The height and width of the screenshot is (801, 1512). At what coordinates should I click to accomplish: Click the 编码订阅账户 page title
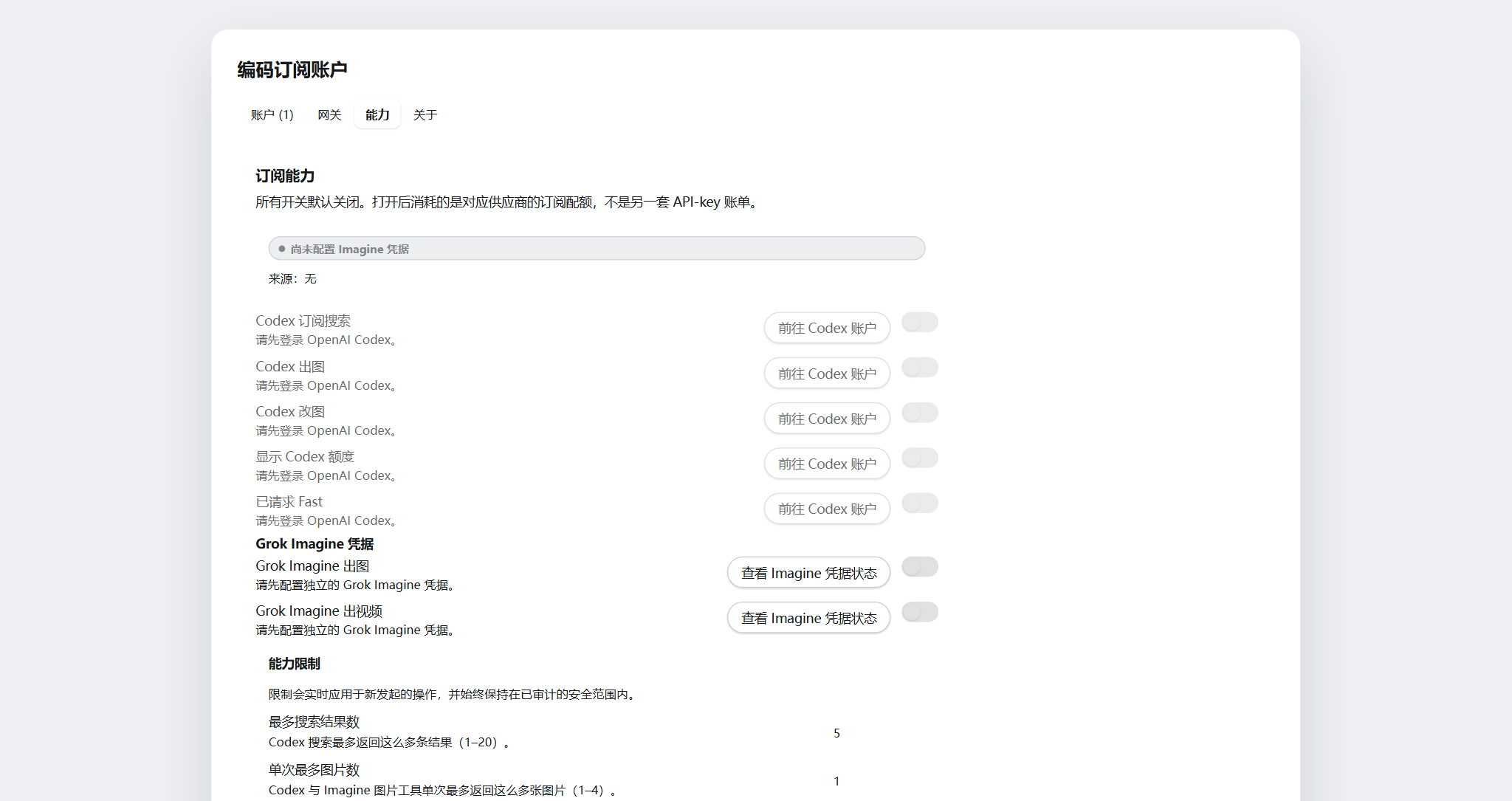pyautogui.click(x=292, y=69)
